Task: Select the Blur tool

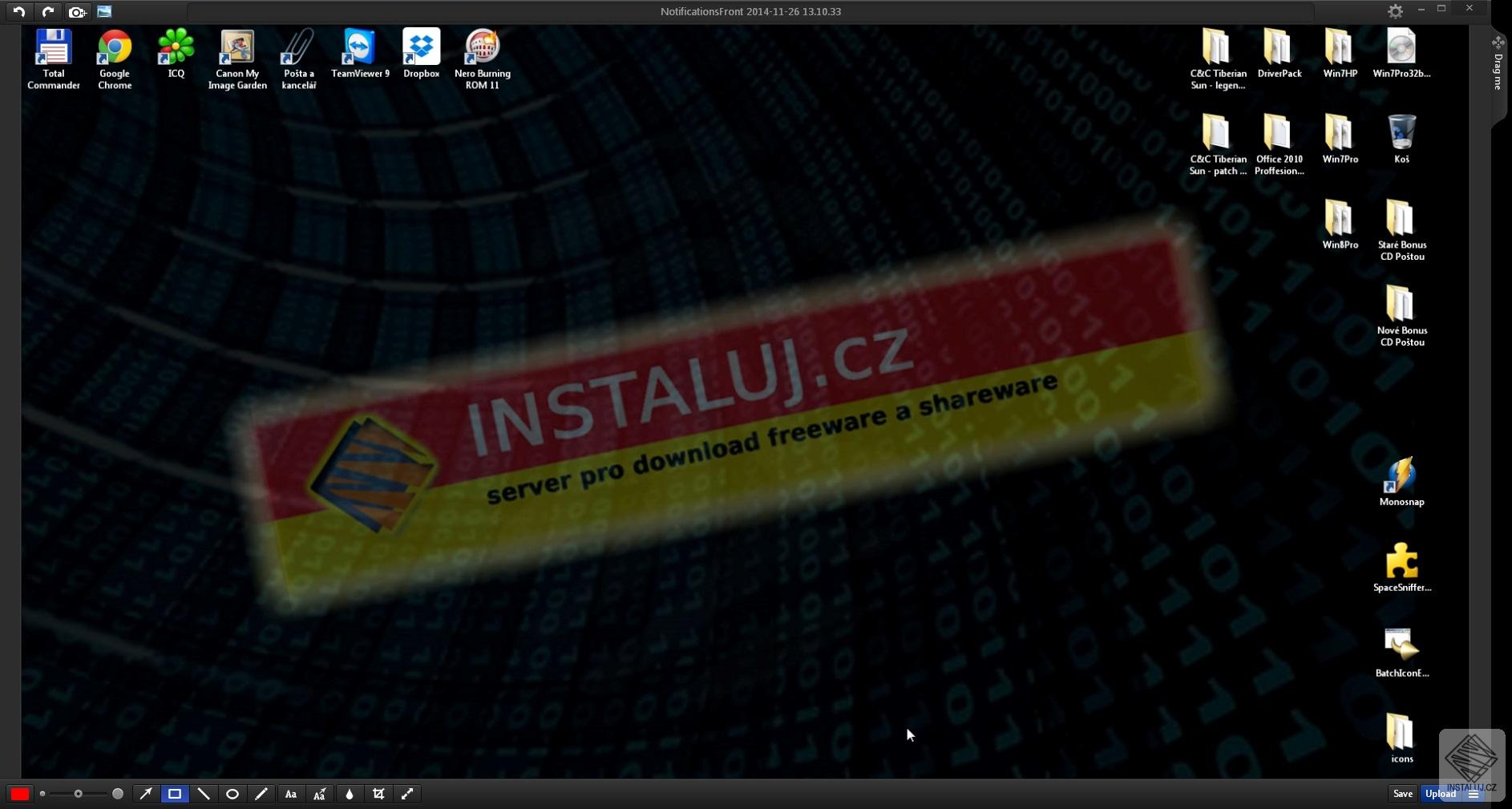Action: point(350,794)
